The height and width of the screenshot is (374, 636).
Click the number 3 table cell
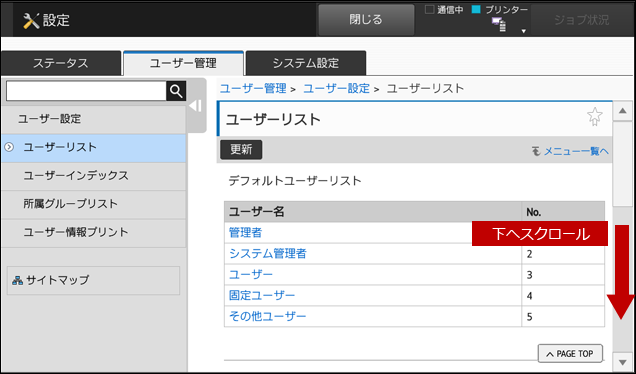pos(563,275)
